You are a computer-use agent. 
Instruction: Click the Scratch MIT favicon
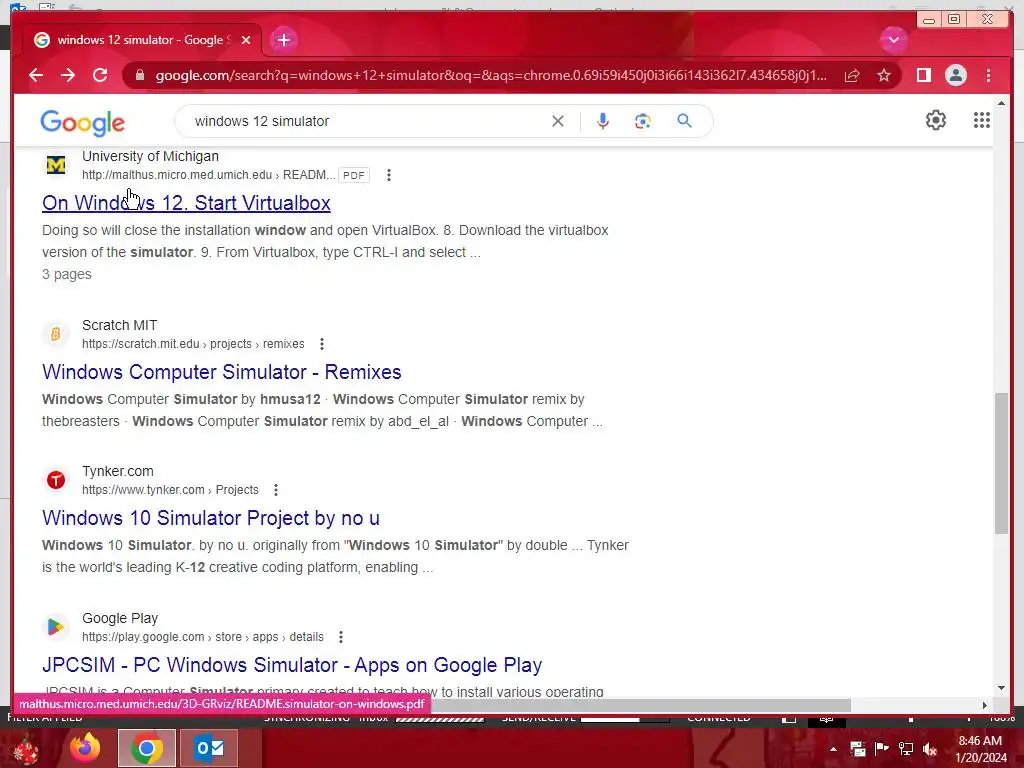pyautogui.click(x=56, y=334)
